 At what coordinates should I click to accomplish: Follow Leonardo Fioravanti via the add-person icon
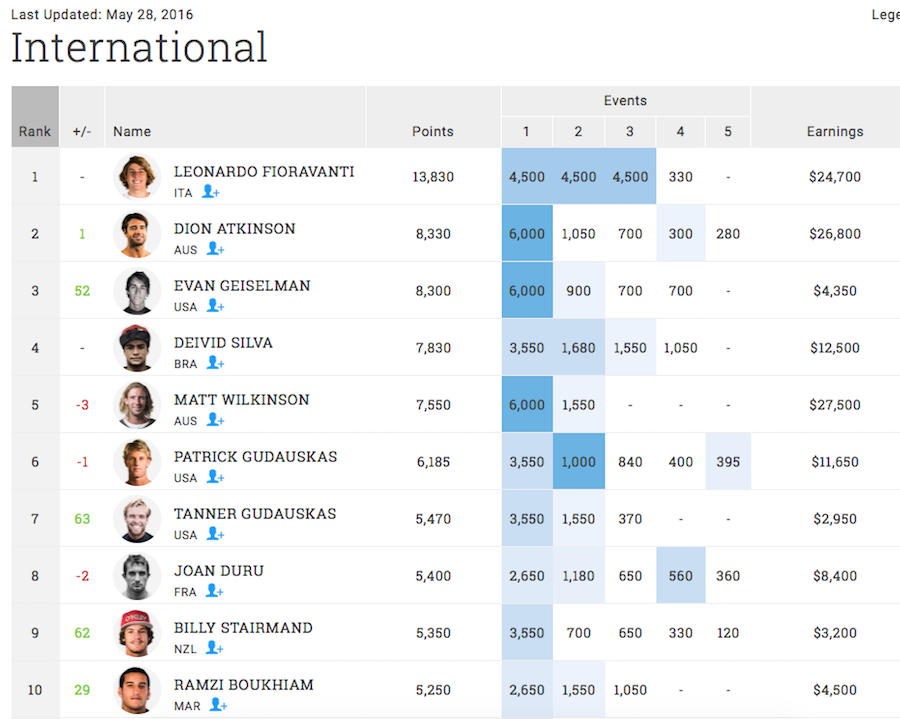[211, 192]
